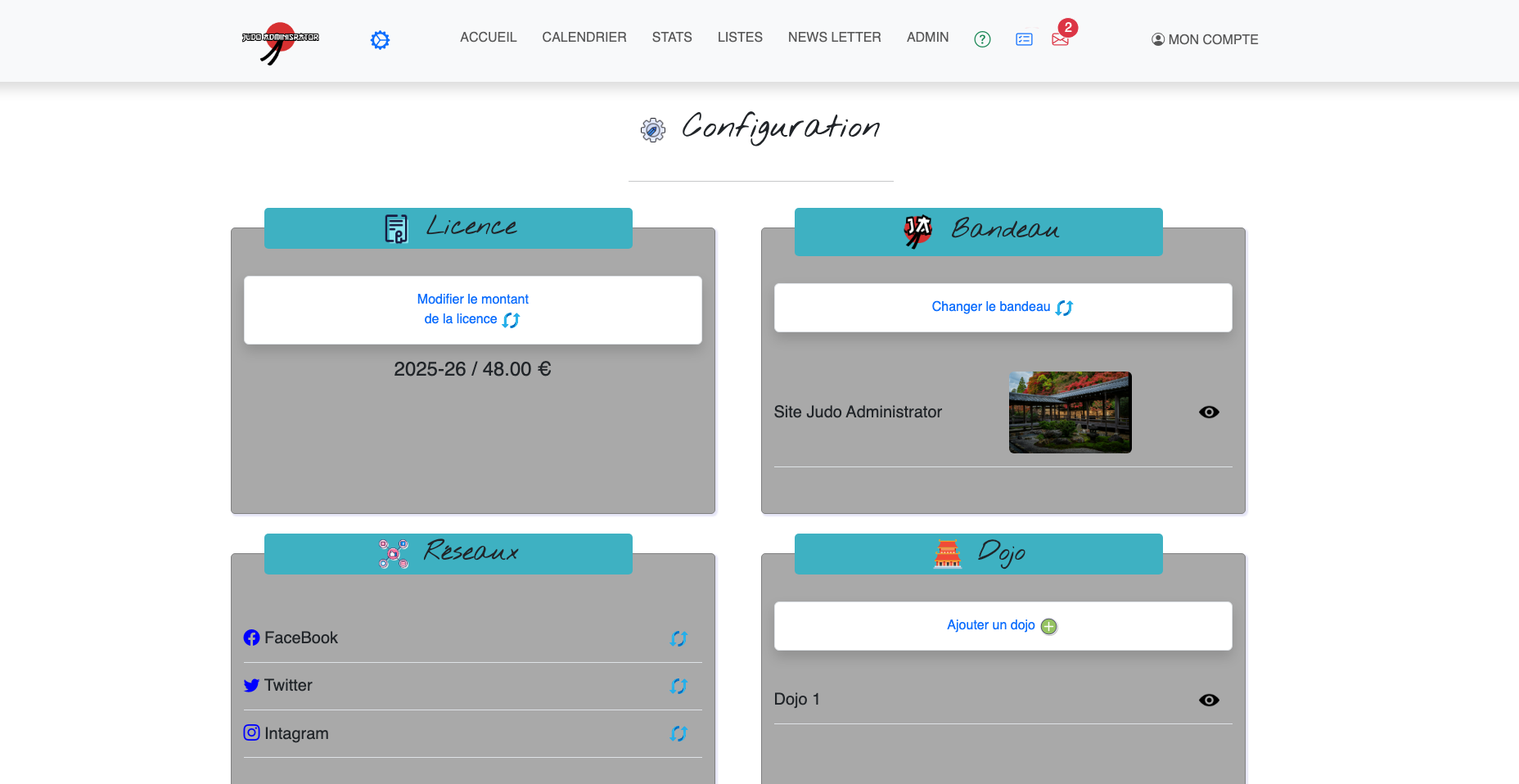
Task: Click the refresh icon next to Intagram
Action: pos(678,733)
